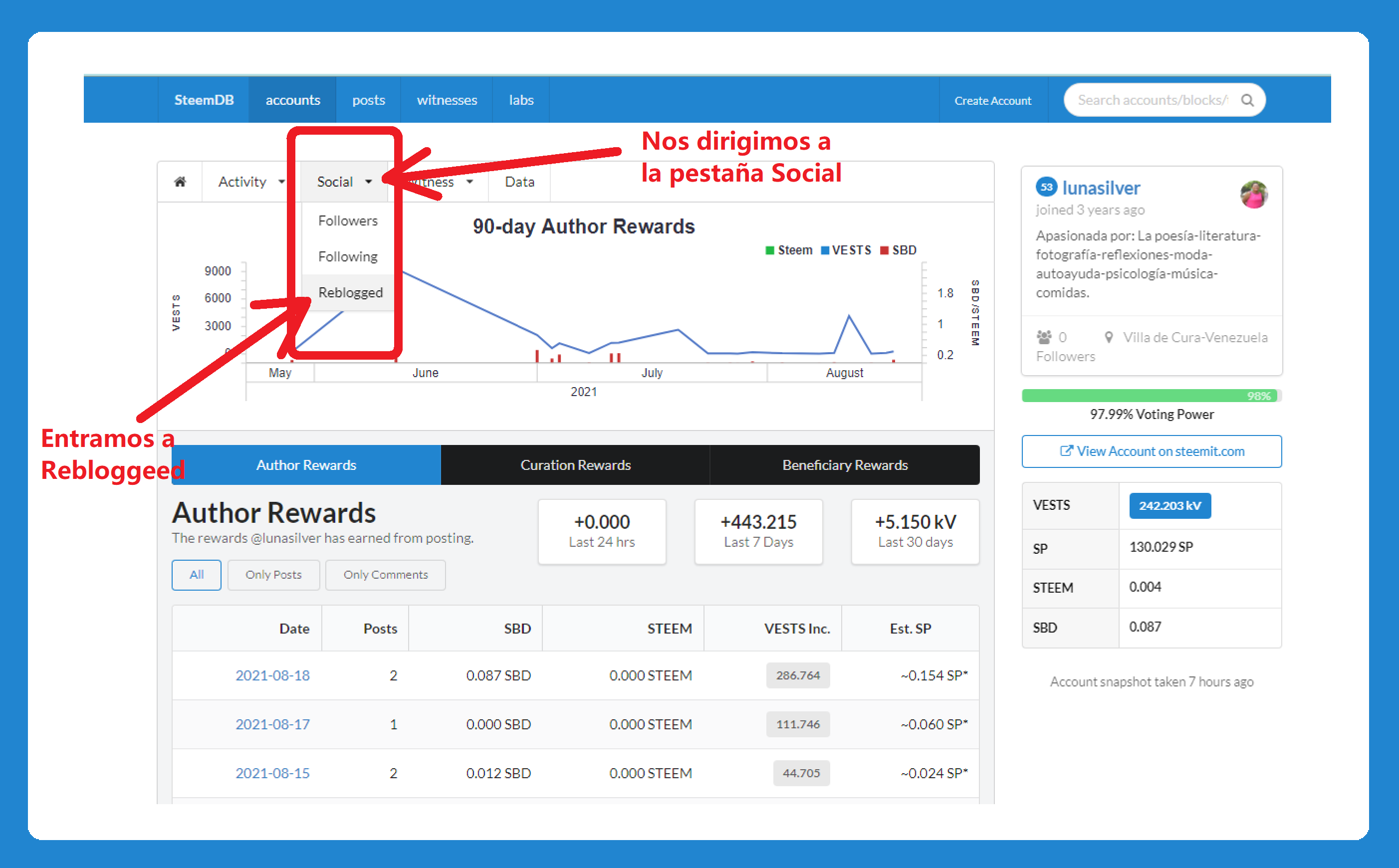Click the Est. SP column header
1399x868 pixels.
[x=910, y=629]
